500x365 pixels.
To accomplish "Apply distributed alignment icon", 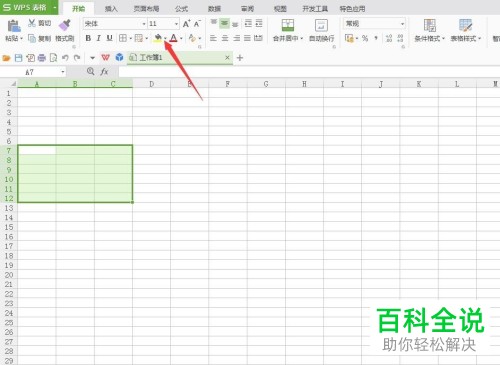I will [258, 38].
